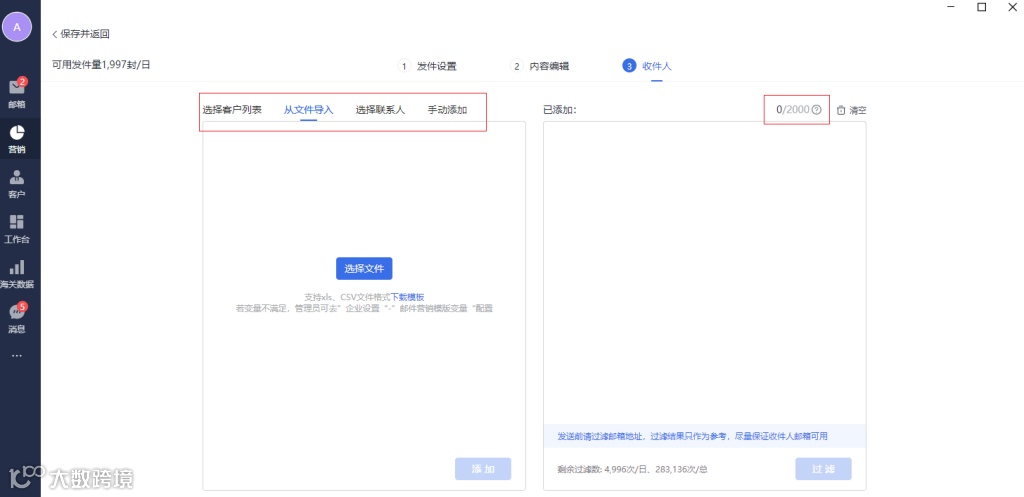Click the 可用发件量1,997封/日 text

click(x=101, y=65)
